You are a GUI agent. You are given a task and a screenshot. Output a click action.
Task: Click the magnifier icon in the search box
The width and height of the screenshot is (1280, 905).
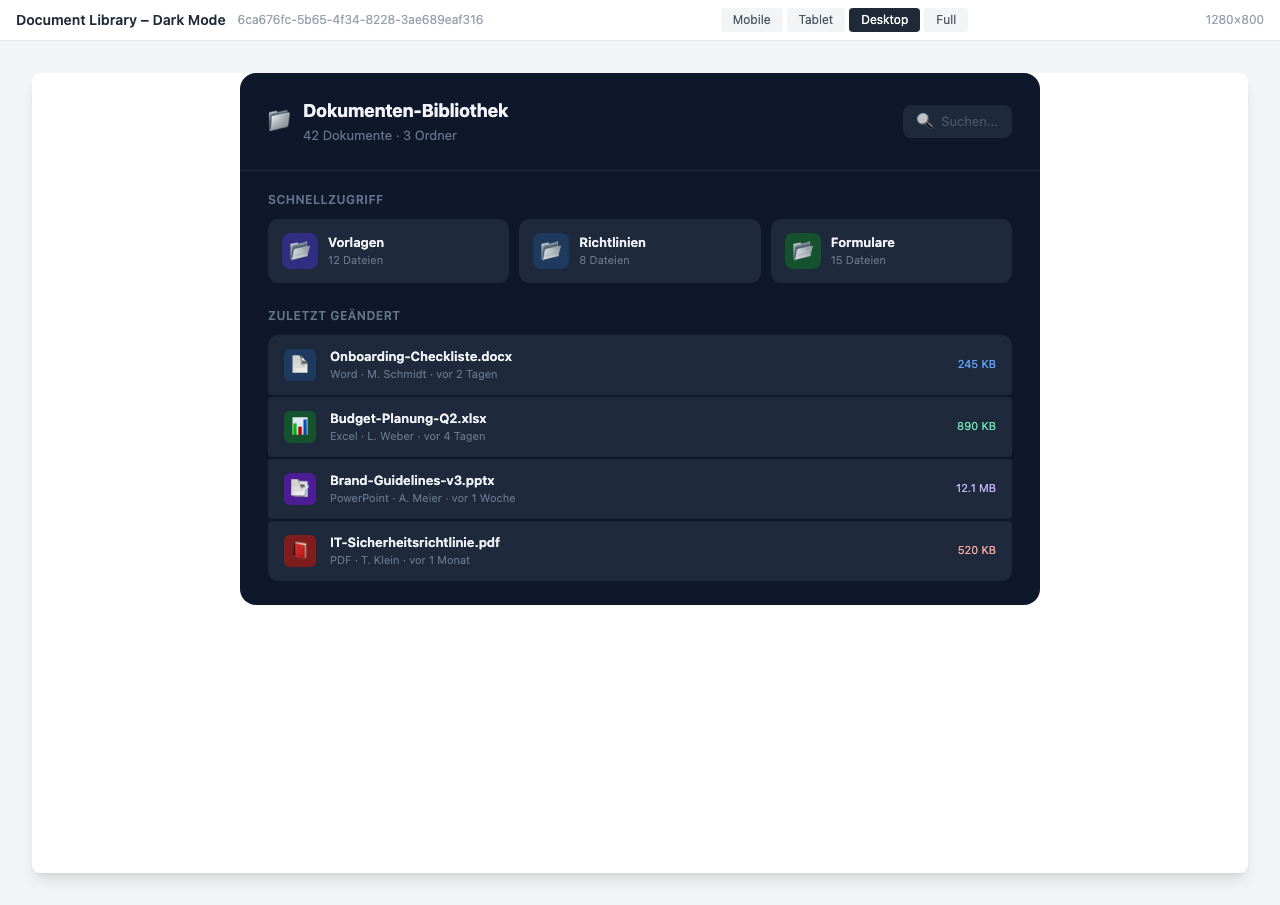click(924, 121)
